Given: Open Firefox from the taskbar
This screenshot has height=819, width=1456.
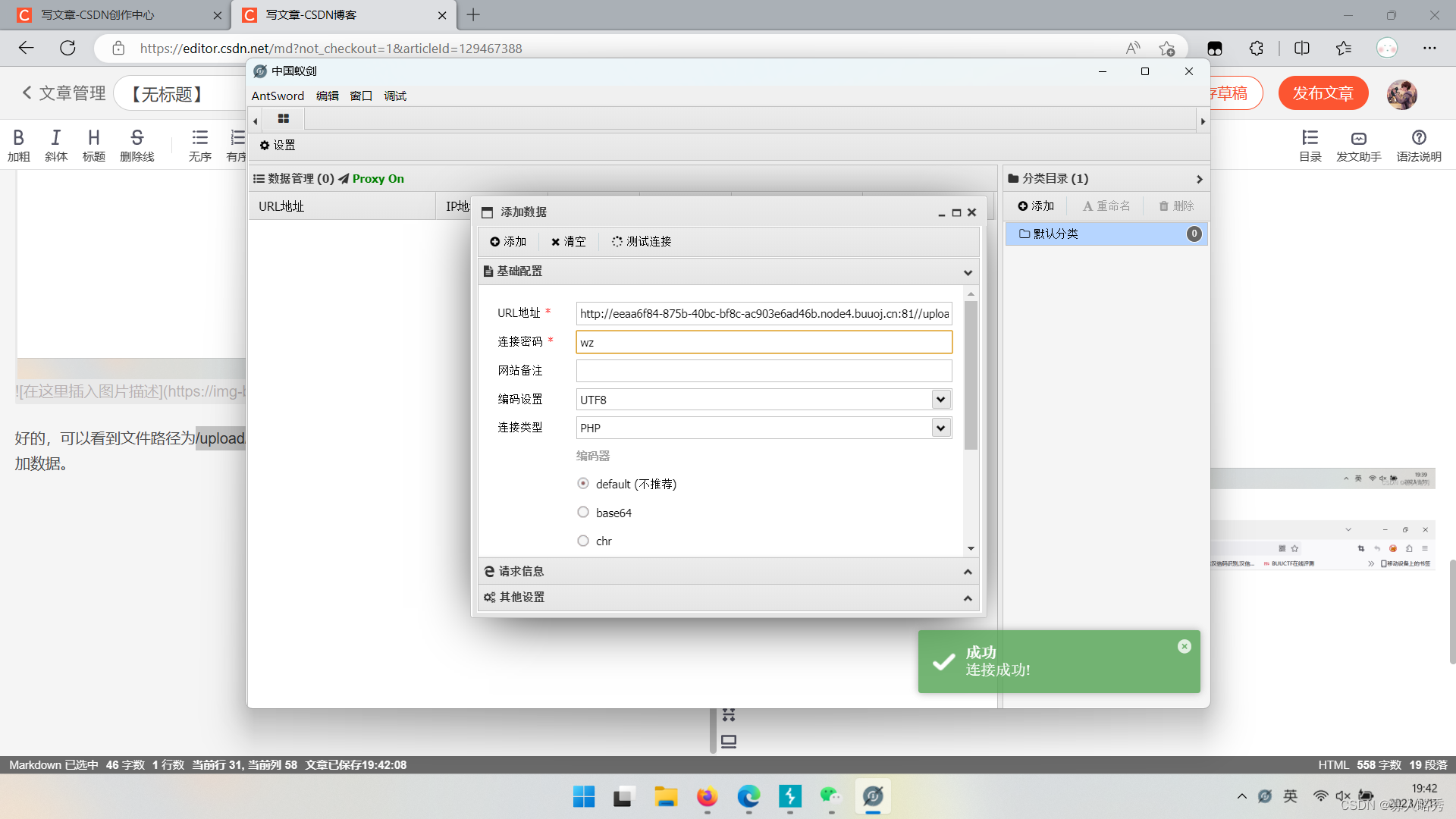Looking at the screenshot, I should (707, 796).
